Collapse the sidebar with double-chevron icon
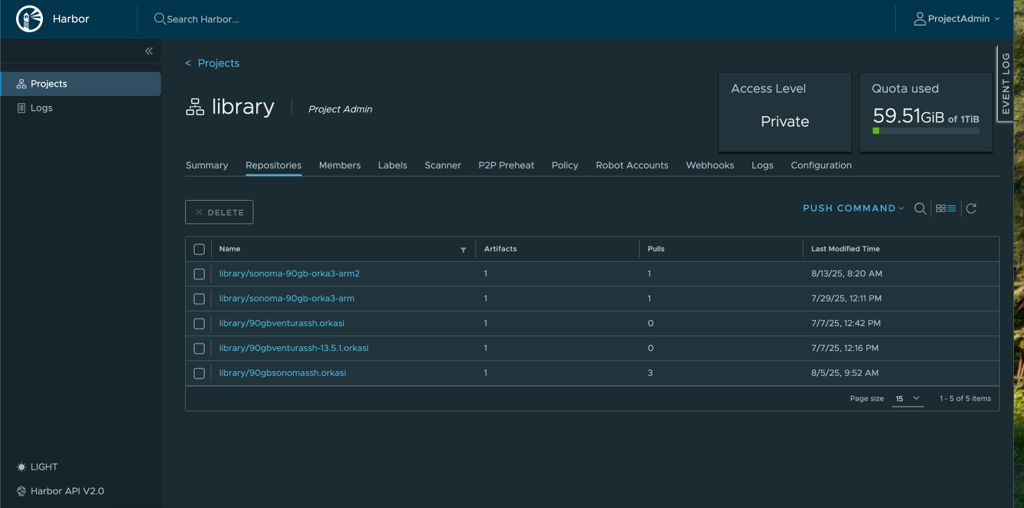Screen dimensions: 1024x508 [x=149, y=51]
